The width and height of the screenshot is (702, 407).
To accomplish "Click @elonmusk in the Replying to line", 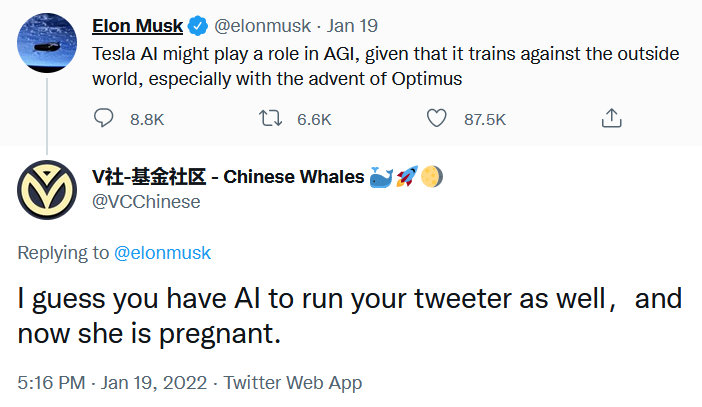I will point(162,253).
